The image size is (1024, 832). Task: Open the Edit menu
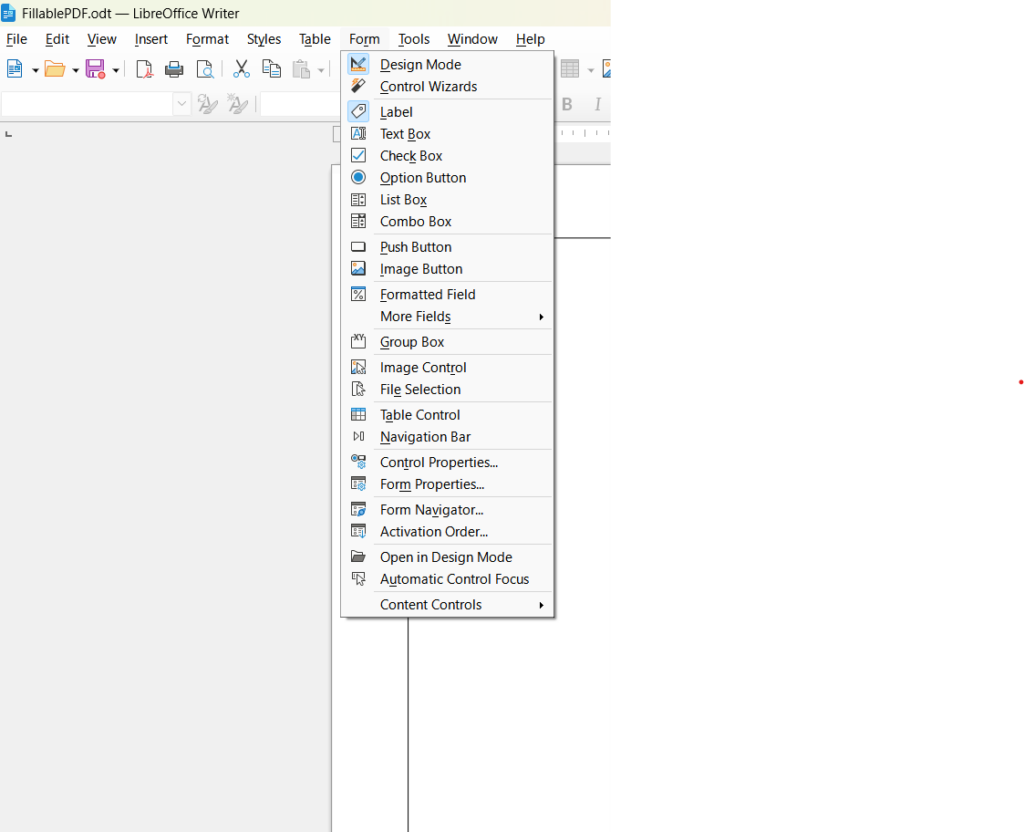[x=57, y=39]
